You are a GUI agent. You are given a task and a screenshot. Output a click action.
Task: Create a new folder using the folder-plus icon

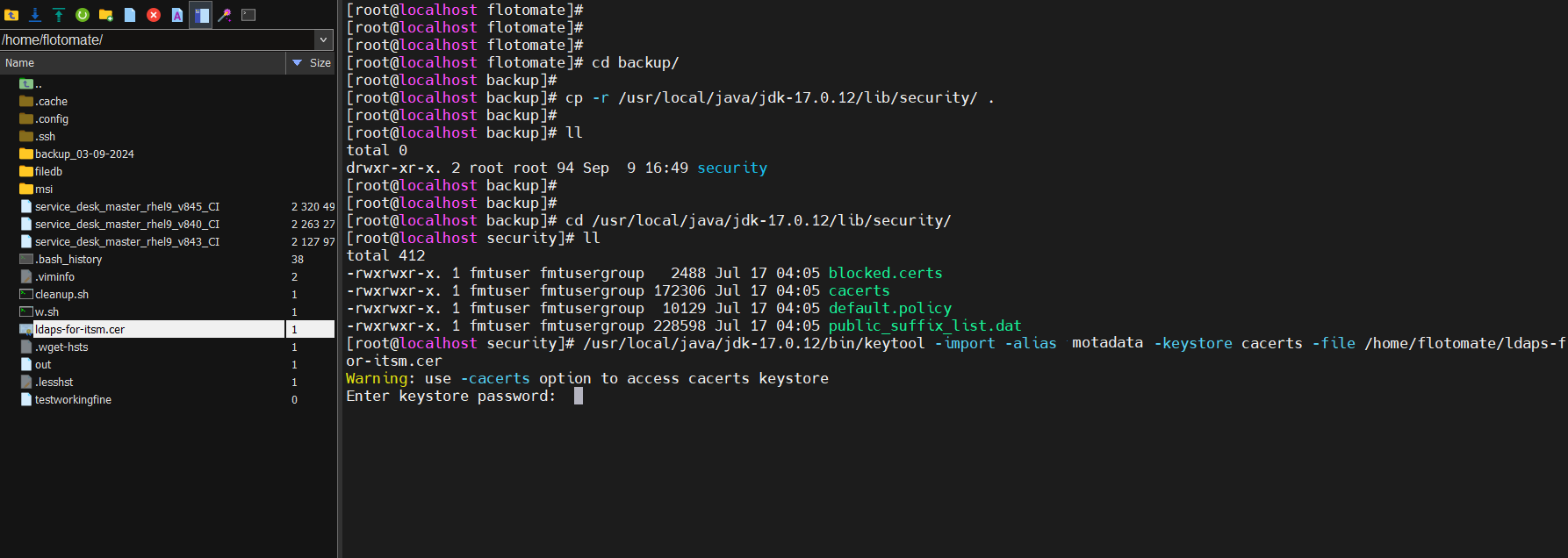106,15
